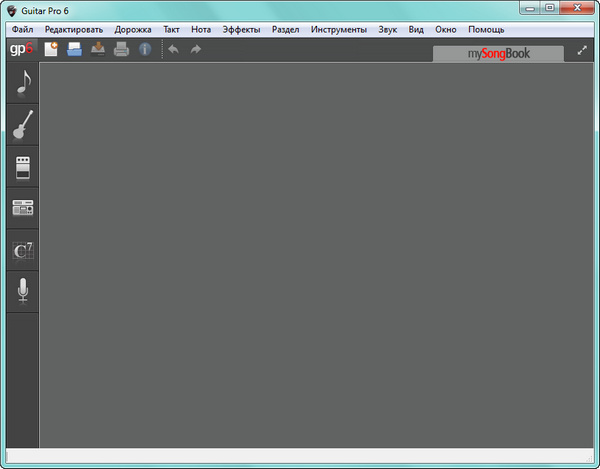Create a new document with the New File icon
The height and width of the screenshot is (469, 600).
coord(51,49)
